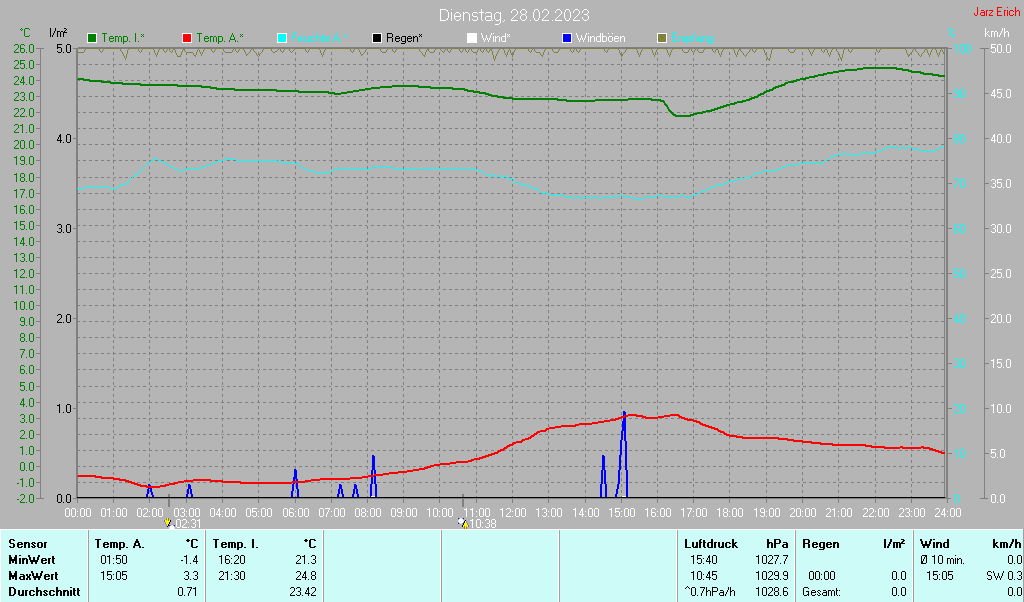
Task: Click the '°C' unit label above temperature axis
Action: tap(25, 33)
